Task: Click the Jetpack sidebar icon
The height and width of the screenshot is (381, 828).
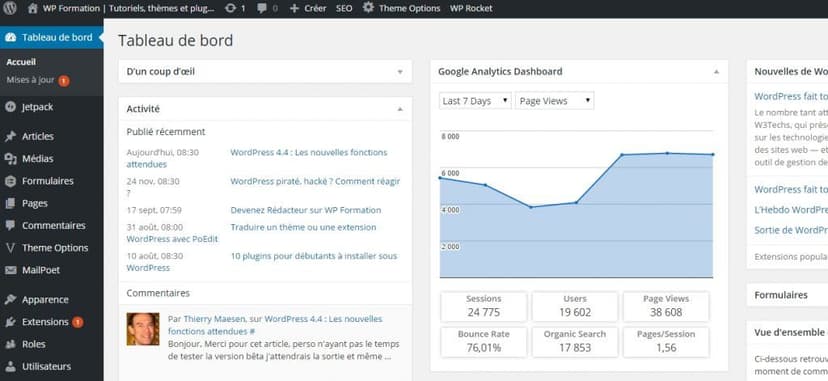Action: [x=10, y=107]
